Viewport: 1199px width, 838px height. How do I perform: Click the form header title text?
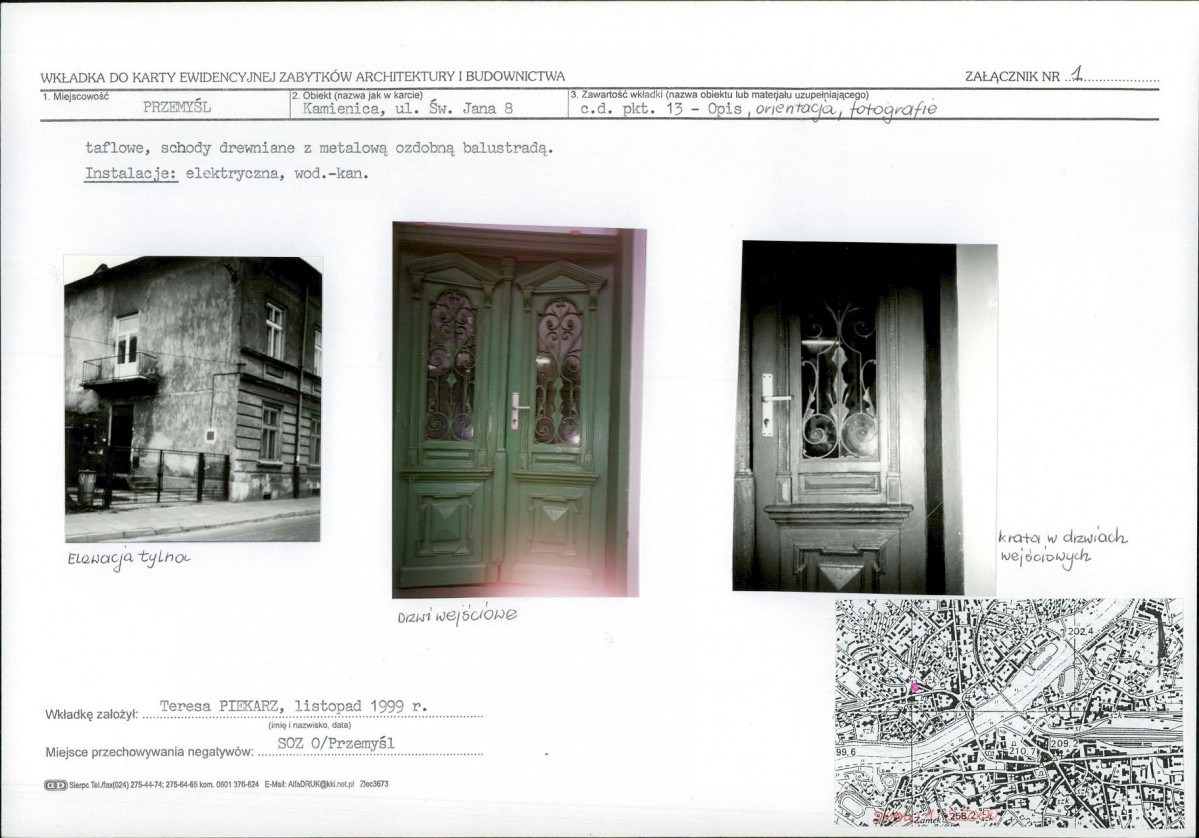coord(303,76)
